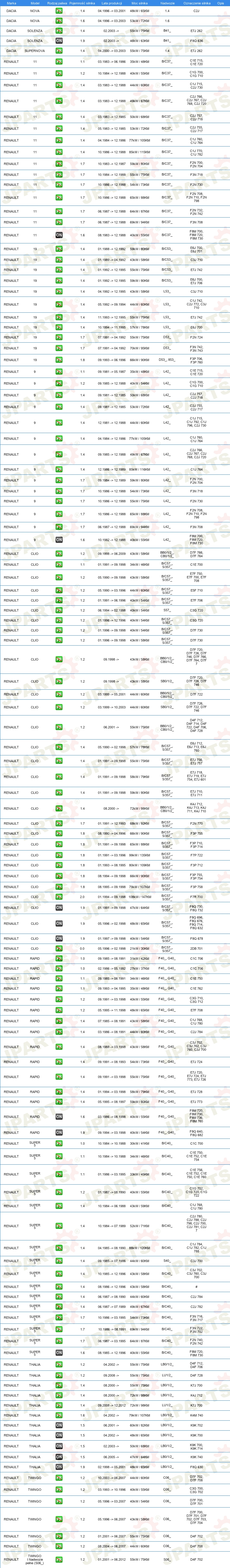Click petrol icon in SUPER 5 S40_ row
230x1568 pixels.
coord(59,1261)
